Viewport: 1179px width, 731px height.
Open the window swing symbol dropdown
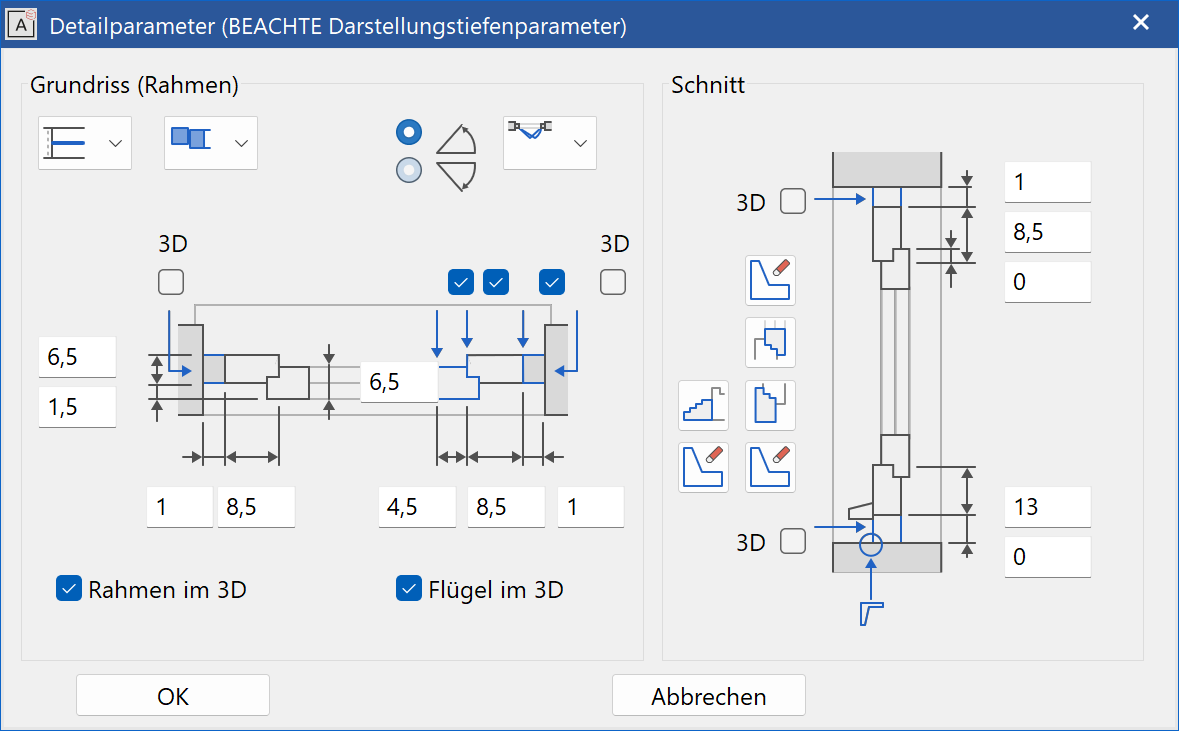pos(550,143)
